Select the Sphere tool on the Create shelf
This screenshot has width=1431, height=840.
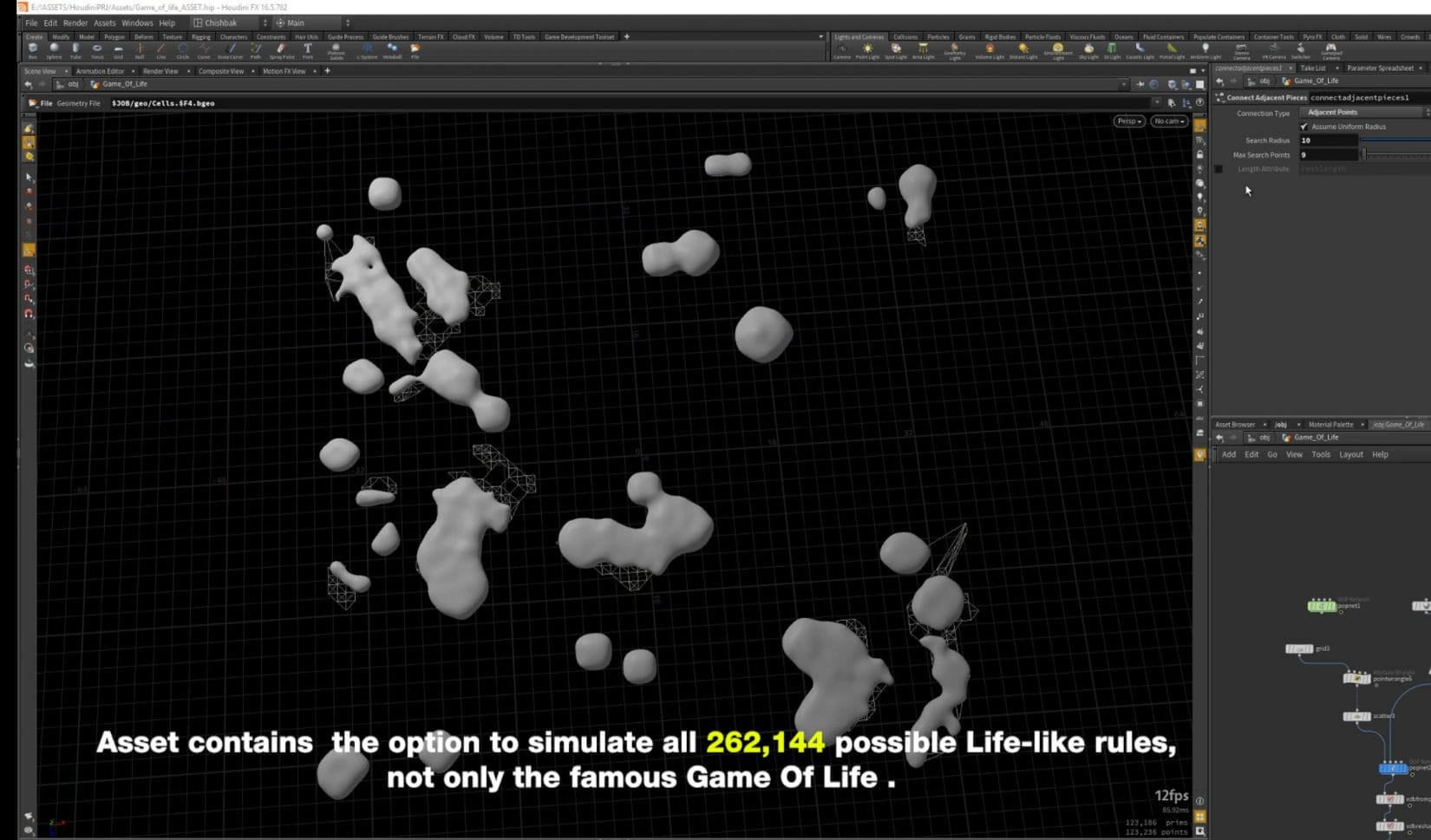(x=55, y=52)
